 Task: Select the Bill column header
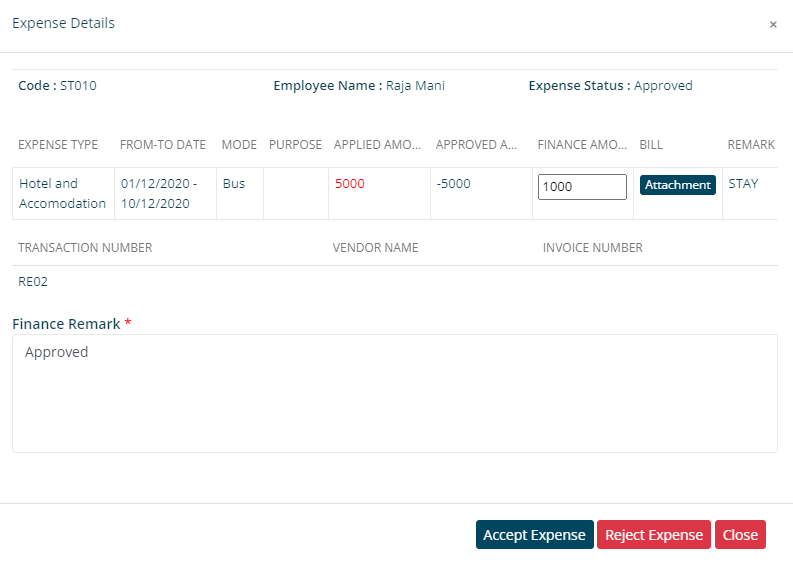651,145
